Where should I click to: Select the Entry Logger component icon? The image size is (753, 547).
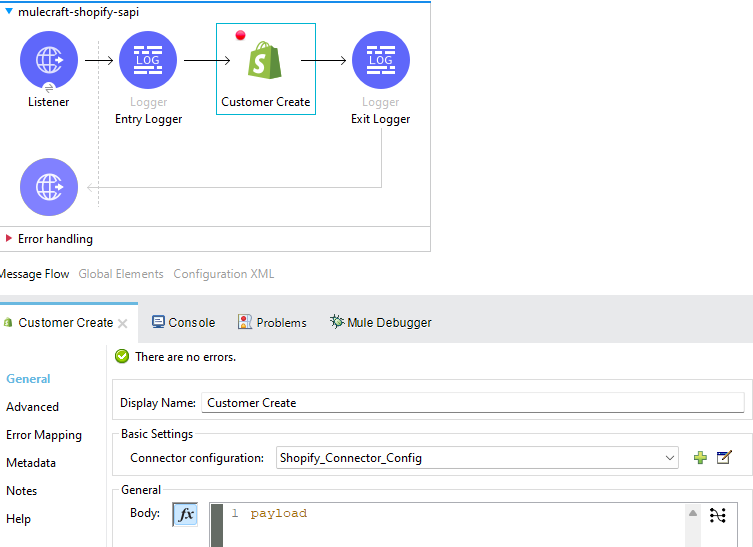pyautogui.click(x=148, y=60)
